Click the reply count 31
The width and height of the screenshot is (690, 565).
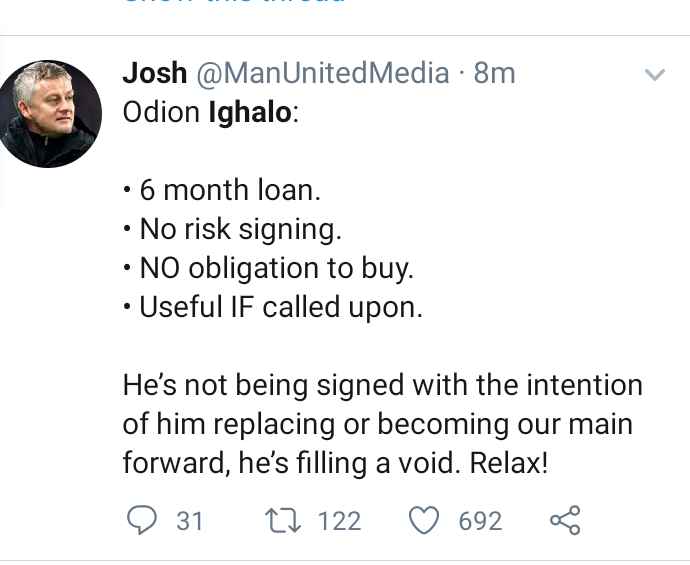pyautogui.click(x=190, y=521)
